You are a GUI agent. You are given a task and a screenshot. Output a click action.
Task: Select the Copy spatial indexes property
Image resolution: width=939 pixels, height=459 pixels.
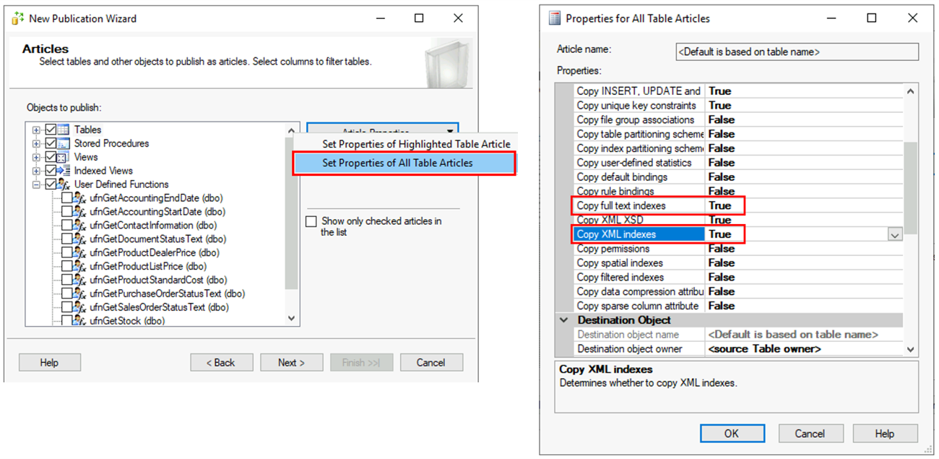tap(739, 263)
